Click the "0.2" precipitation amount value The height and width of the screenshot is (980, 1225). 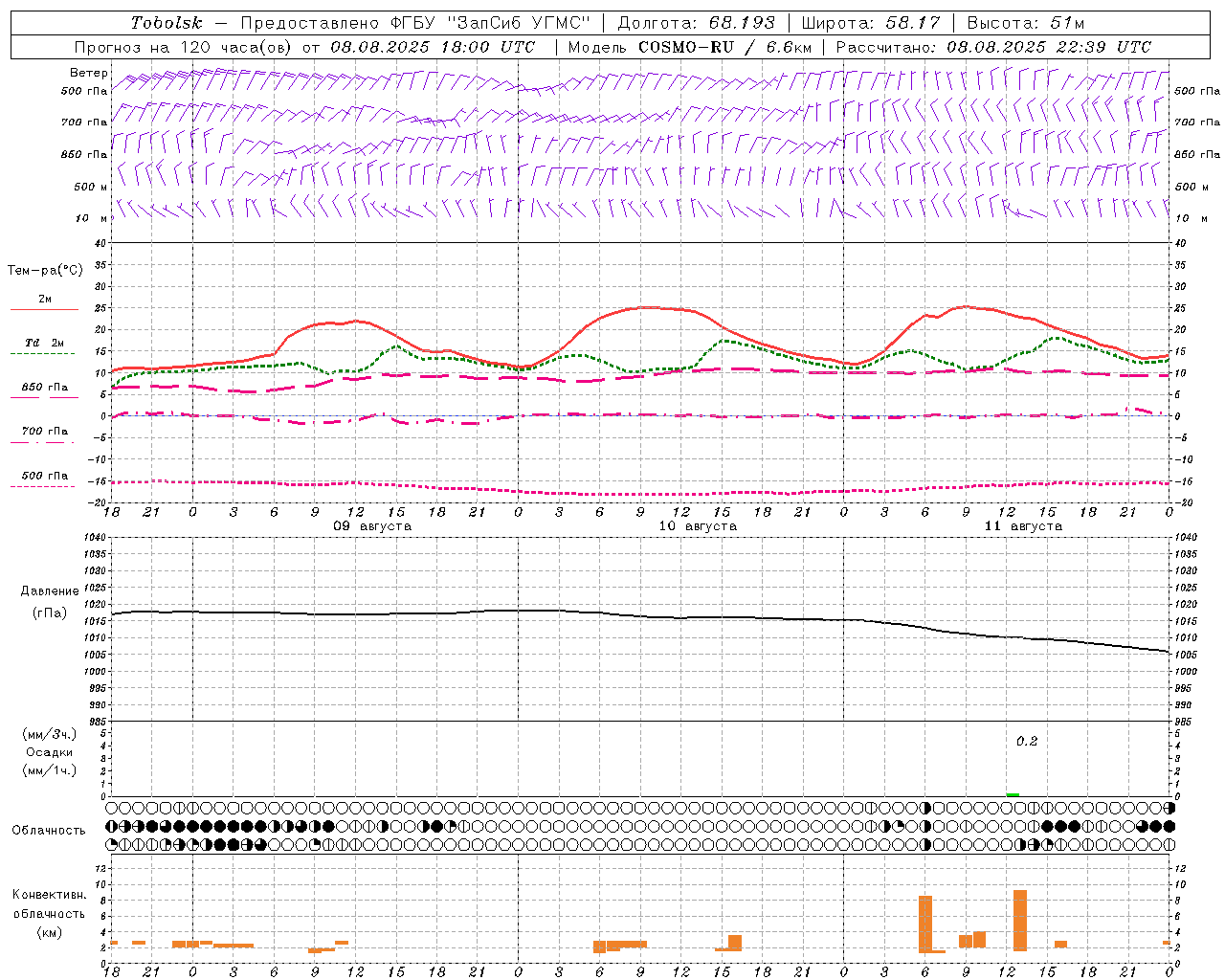tap(1027, 742)
